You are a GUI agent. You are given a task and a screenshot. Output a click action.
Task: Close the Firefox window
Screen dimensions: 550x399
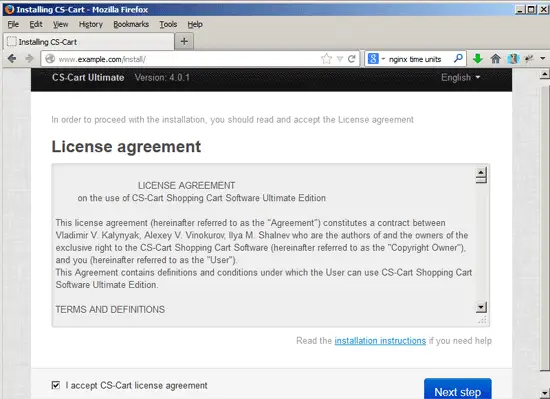click(x=544, y=9)
